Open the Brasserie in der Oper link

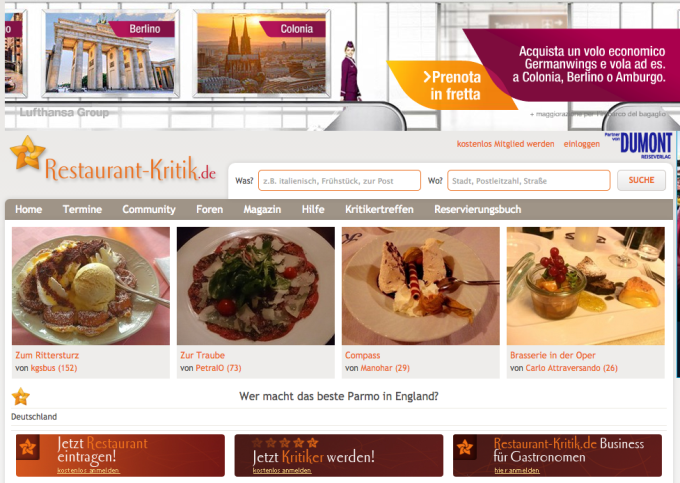(552, 355)
